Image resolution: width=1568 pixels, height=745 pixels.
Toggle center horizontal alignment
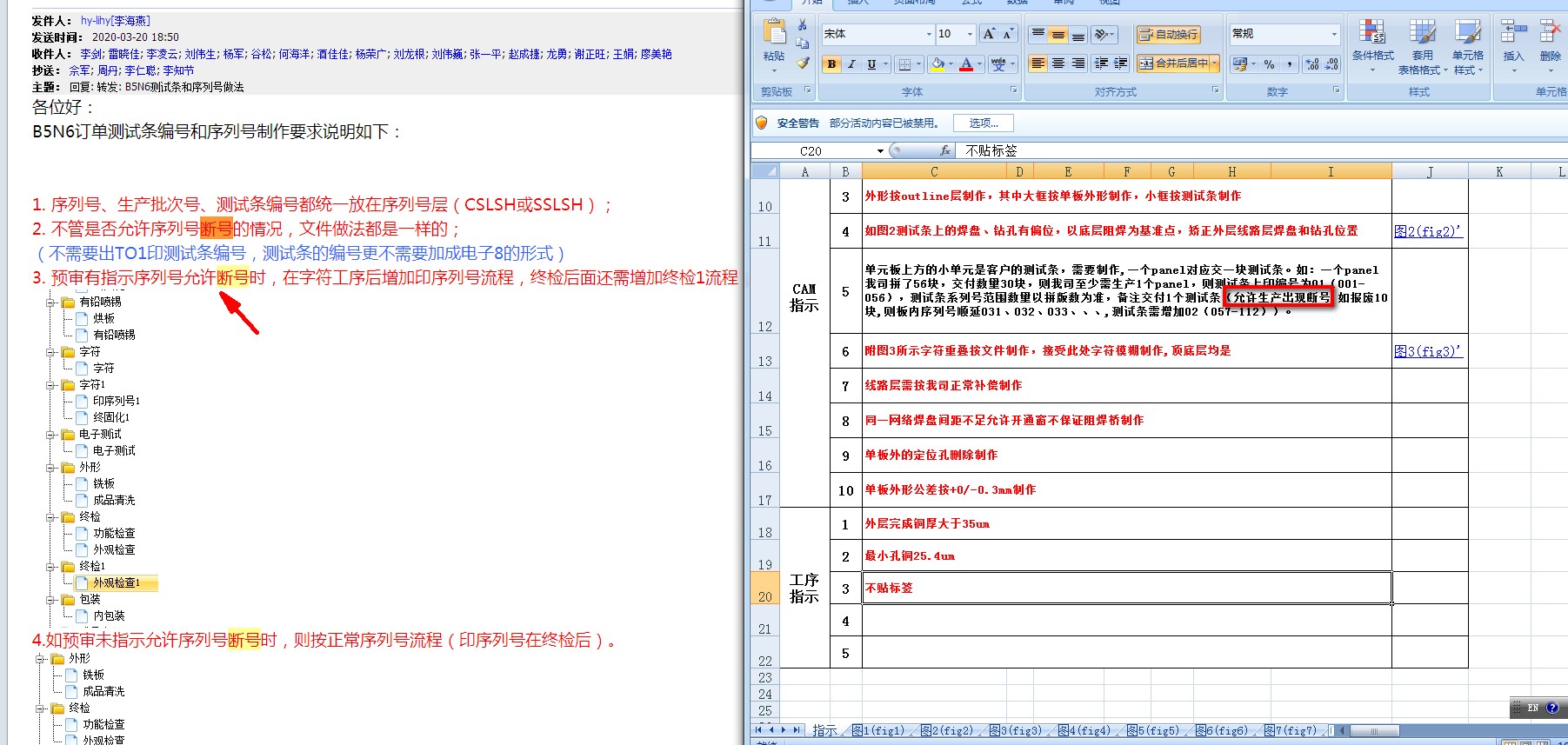point(1058,63)
